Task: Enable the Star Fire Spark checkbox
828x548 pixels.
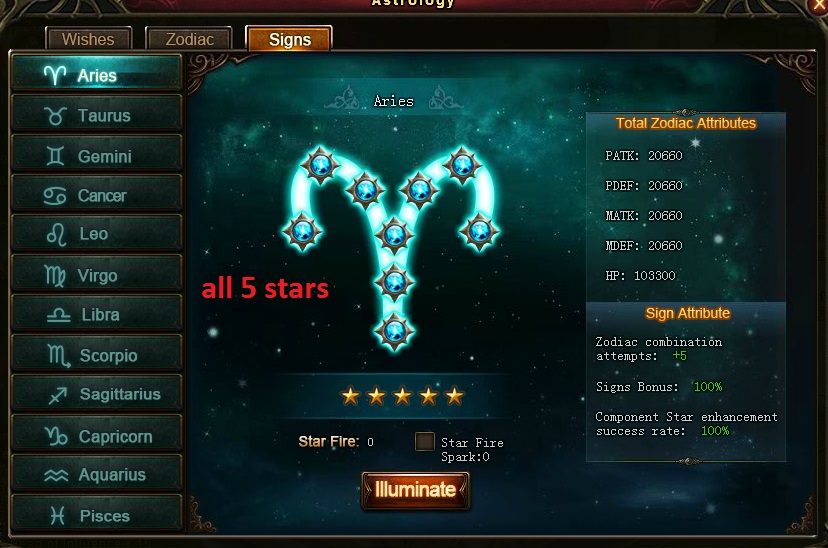Action: (425, 441)
